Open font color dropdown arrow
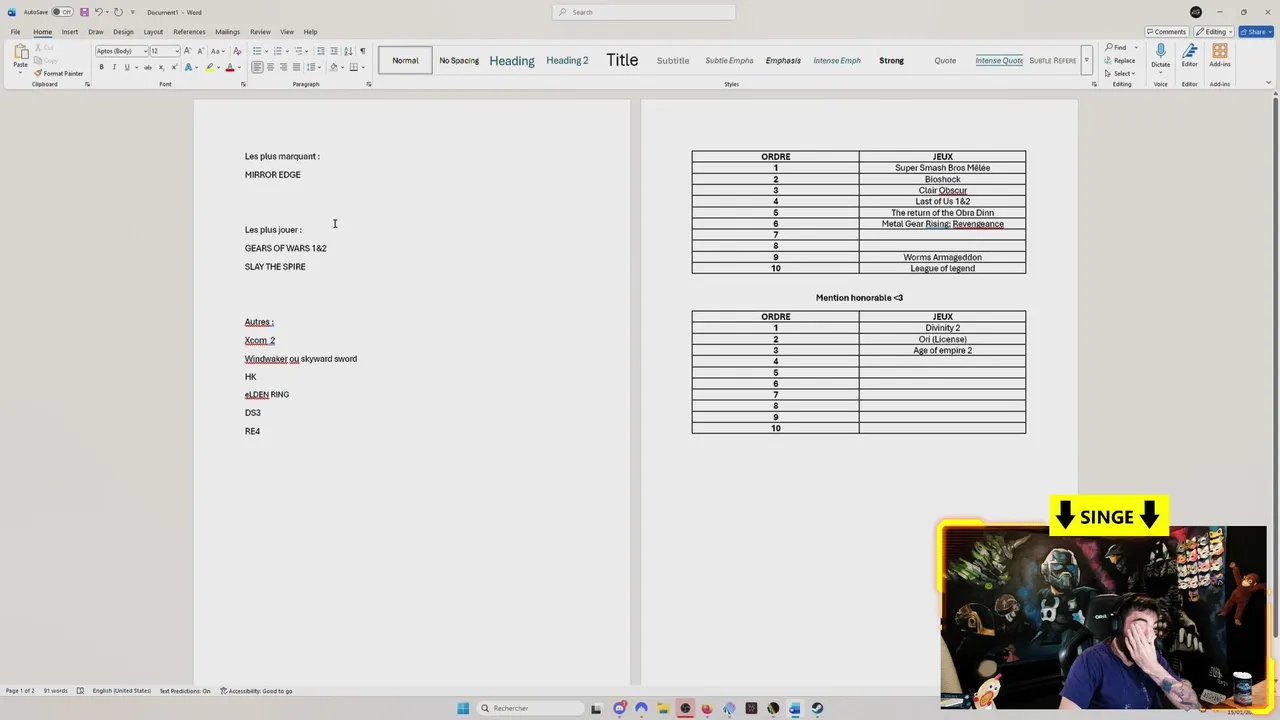This screenshot has height=720, width=1280. click(238, 67)
